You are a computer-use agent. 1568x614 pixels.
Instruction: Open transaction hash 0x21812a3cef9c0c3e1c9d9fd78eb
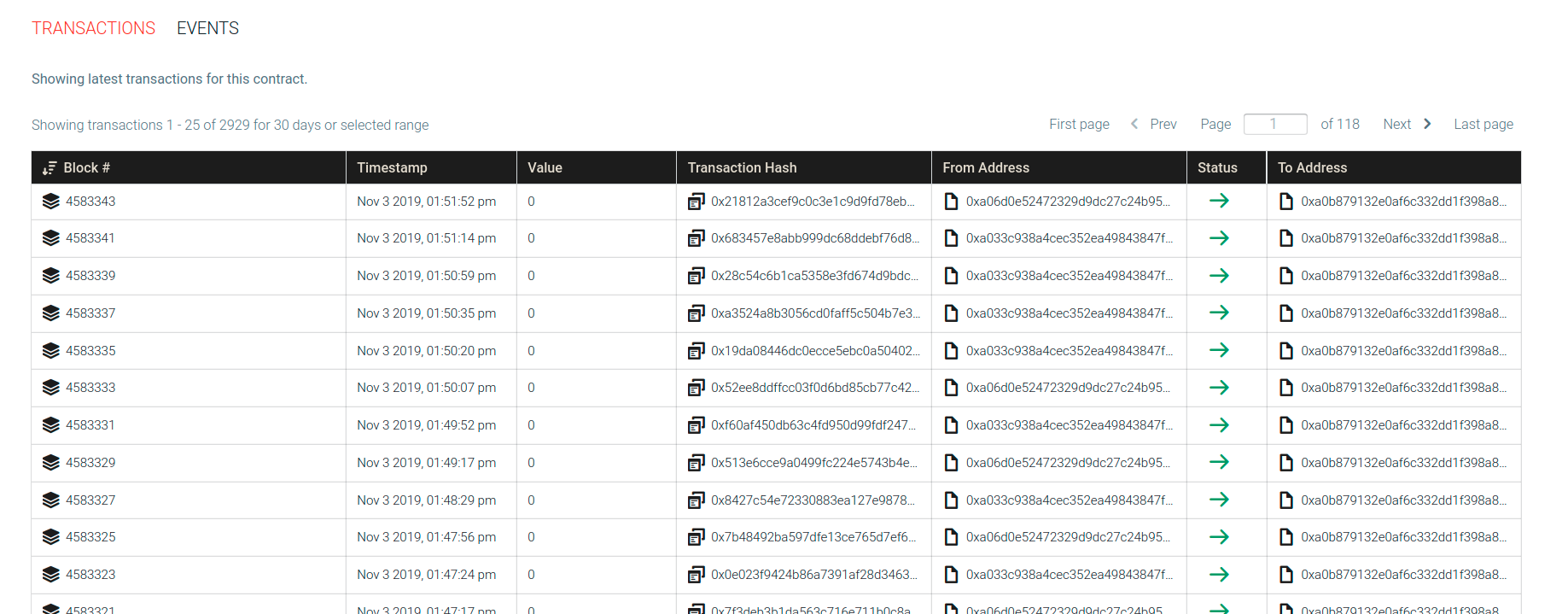(812, 202)
